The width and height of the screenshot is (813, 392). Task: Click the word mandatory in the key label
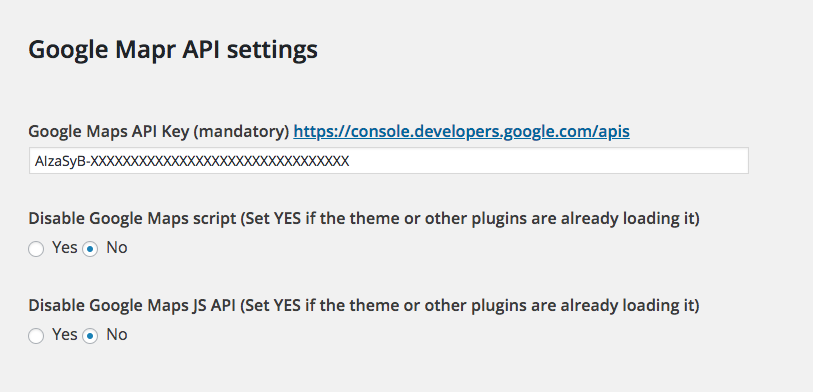(240, 132)
